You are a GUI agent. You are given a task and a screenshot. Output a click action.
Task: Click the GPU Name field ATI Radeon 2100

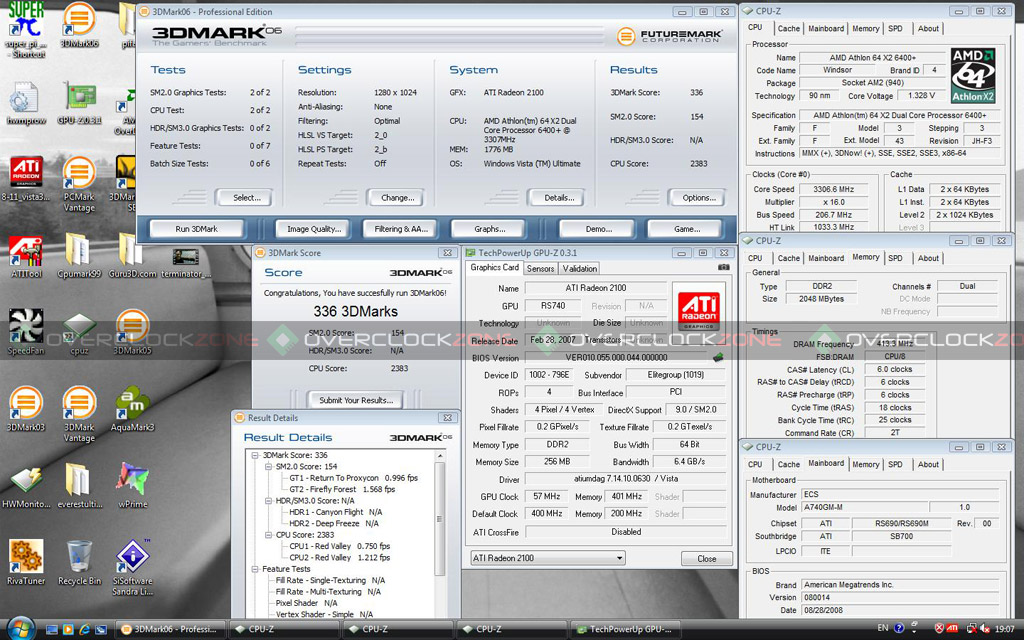pyautogui.click(x=595, y=288)
